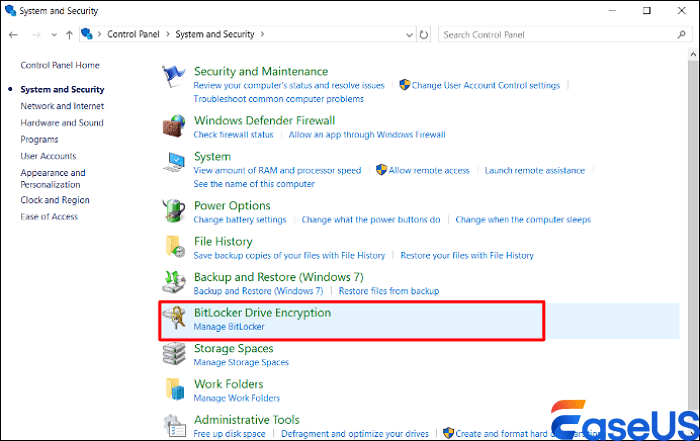Click the Back arrow in the navigation bar
The width and height of the screenshot is (700, 441).
coord(13,35)
